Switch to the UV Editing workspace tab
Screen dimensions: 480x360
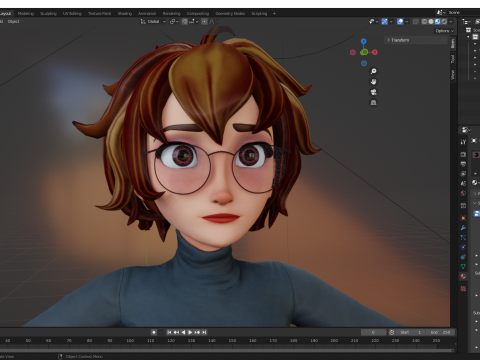[72, 13]
